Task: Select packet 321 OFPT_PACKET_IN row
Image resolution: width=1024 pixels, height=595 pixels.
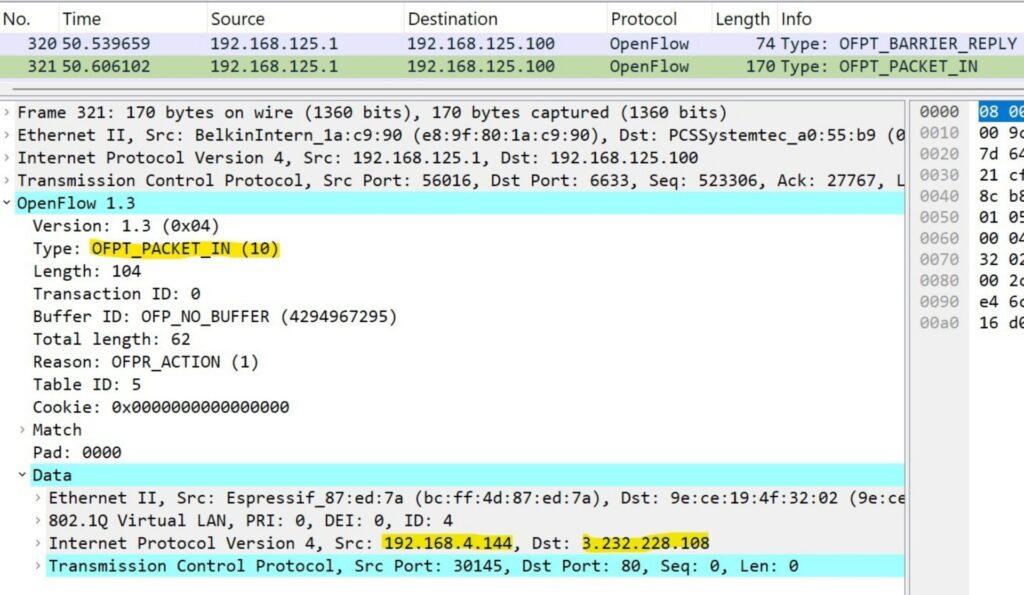Action: click(500, 67)
